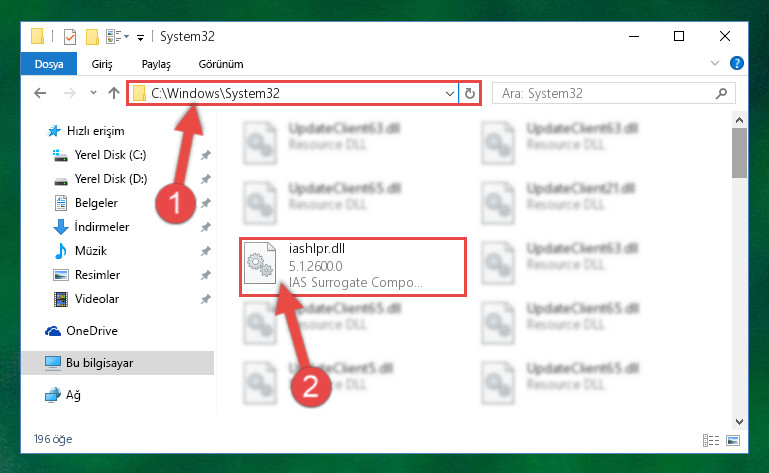Open address bar history dropdown chevron
The image size is (769, 473).
(x=449, y=93)
